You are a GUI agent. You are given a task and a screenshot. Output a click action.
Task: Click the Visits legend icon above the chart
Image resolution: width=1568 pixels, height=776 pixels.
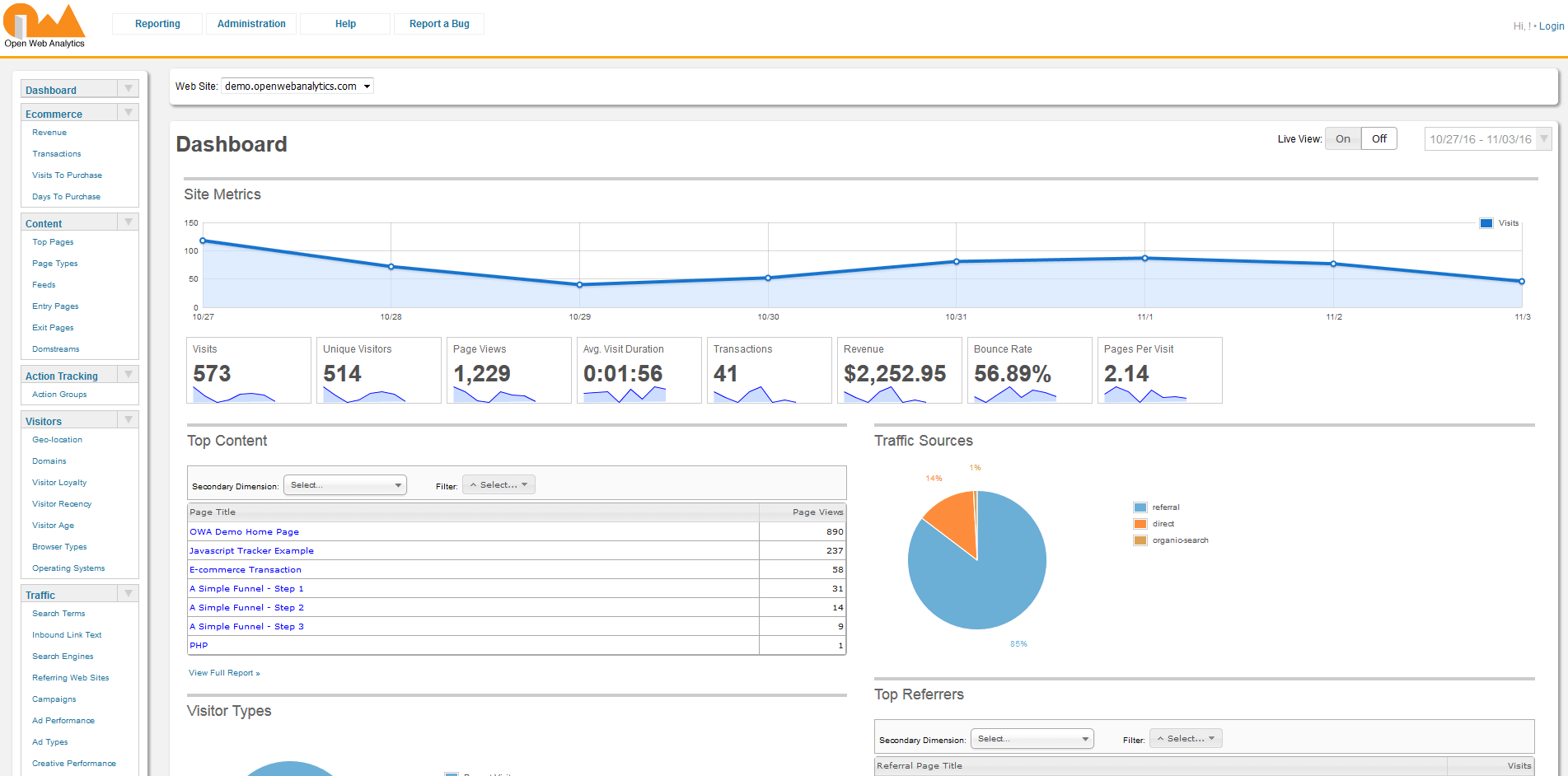(1485, 222)
